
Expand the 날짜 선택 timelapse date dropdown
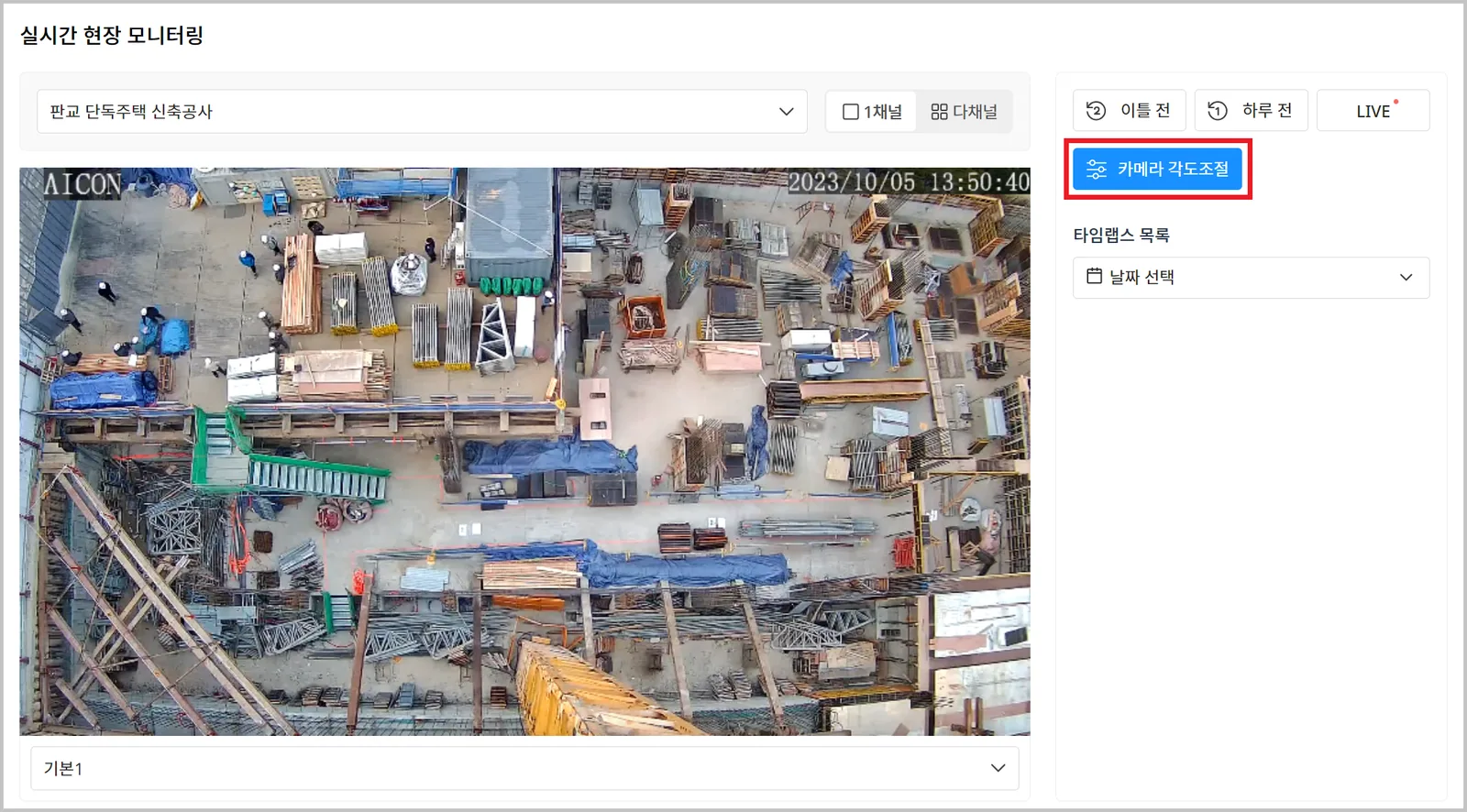[1251, 278]
